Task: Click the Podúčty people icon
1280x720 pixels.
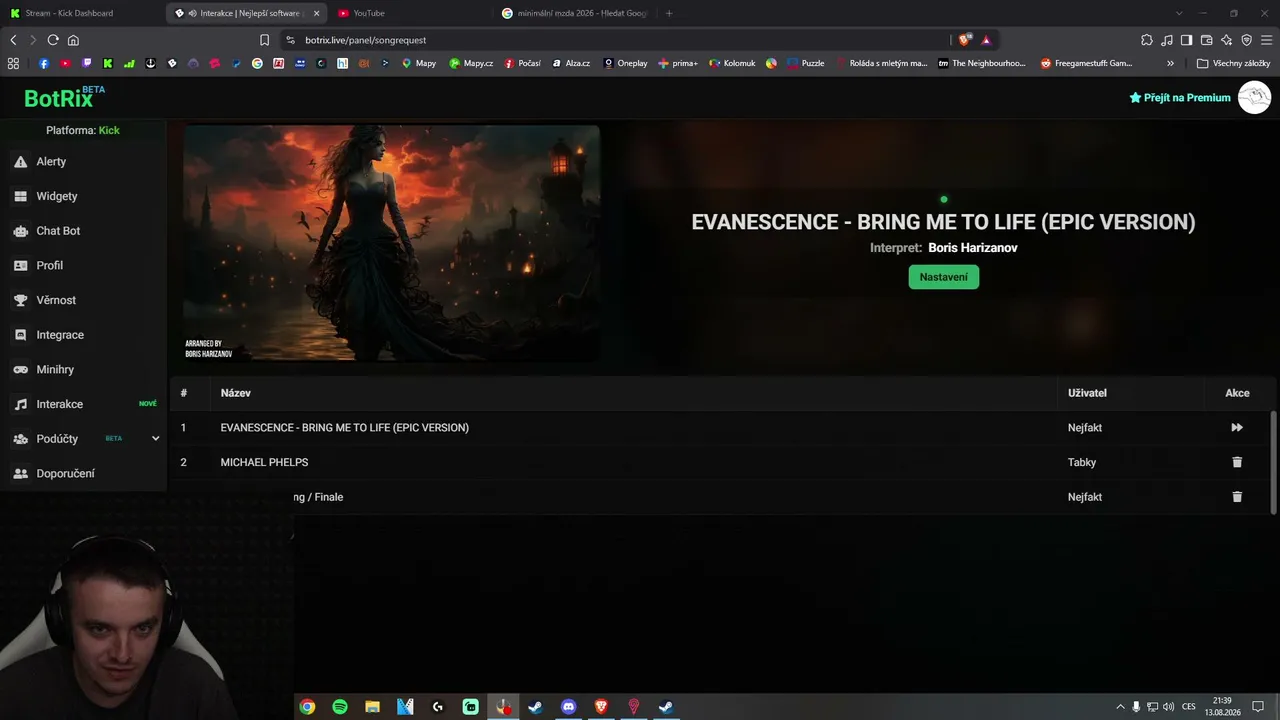Action: [20, 439]
